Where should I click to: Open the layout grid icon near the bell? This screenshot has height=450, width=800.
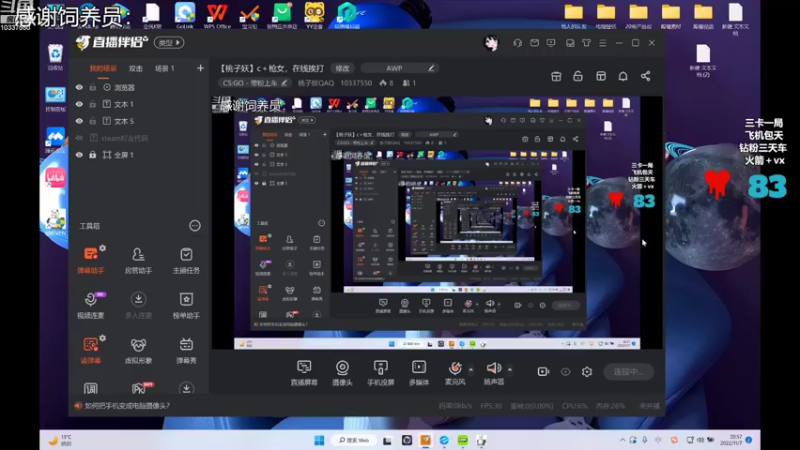click(601, 76)
